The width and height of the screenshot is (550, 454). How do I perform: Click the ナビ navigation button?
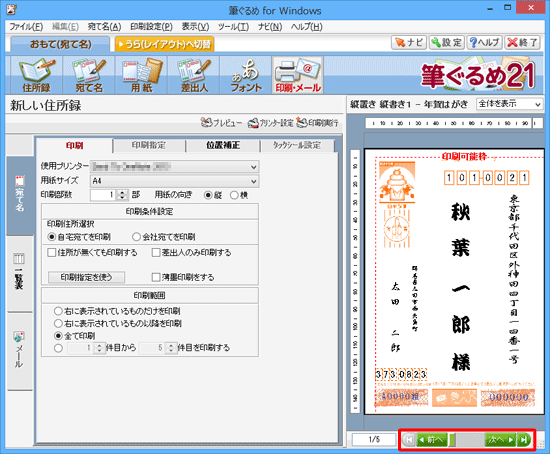pyautogui.click(x=409, y=42)
